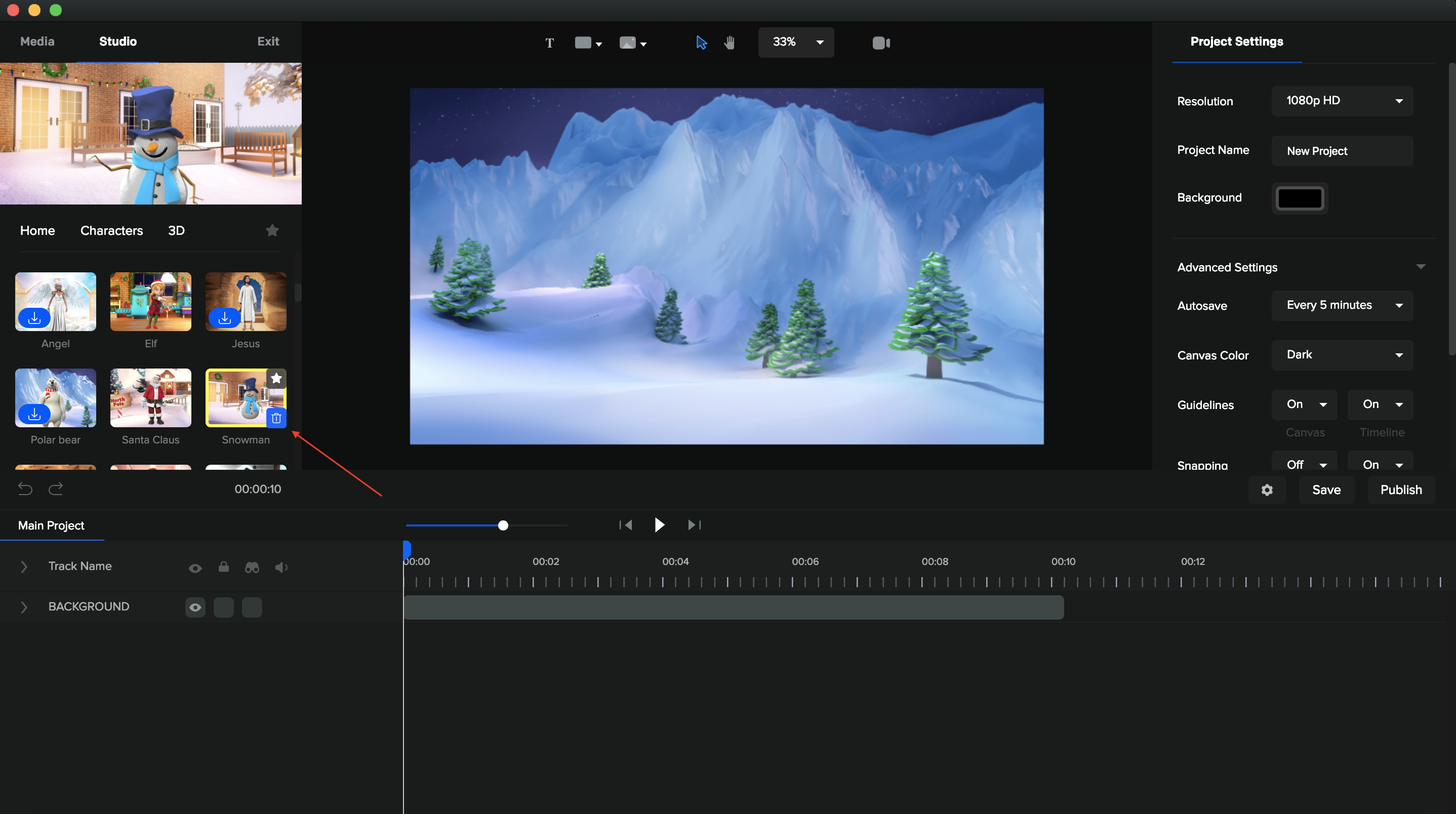Open the Canvas Color Dark dropdown
This screenshot has height=814, width=1456.
coord(1343,355)
